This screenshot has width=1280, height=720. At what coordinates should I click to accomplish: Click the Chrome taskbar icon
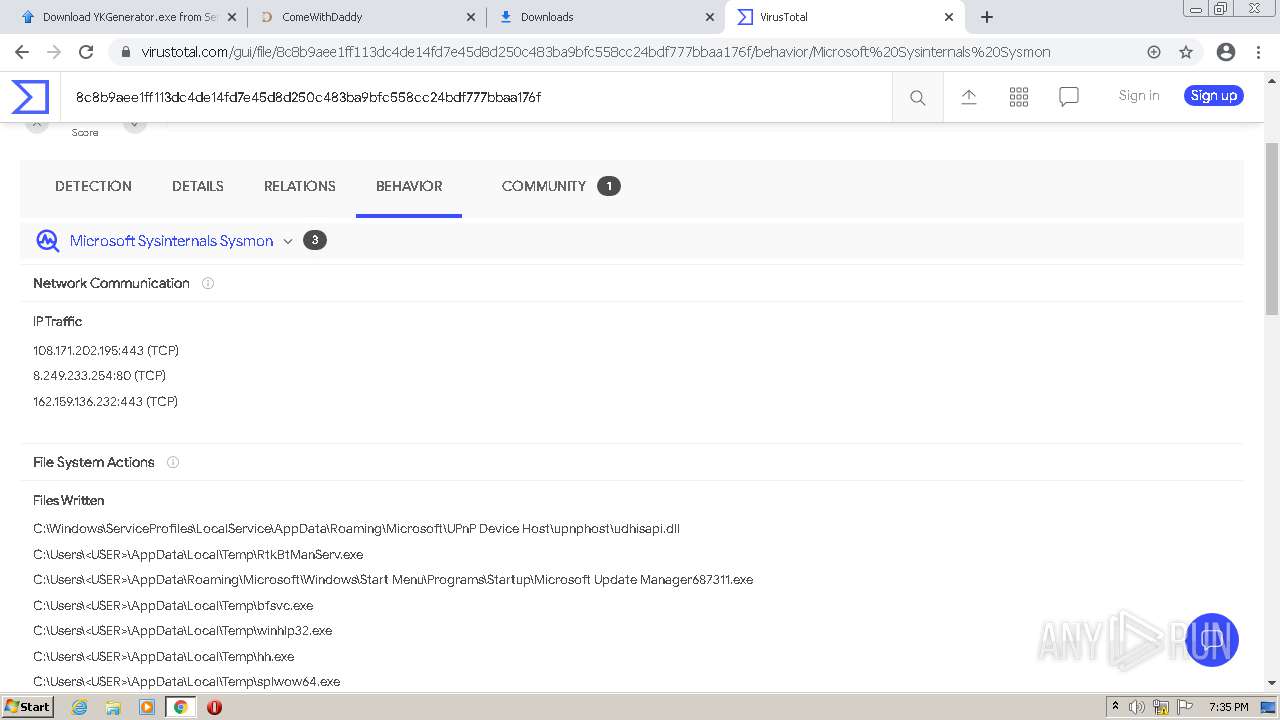[180, 707]
